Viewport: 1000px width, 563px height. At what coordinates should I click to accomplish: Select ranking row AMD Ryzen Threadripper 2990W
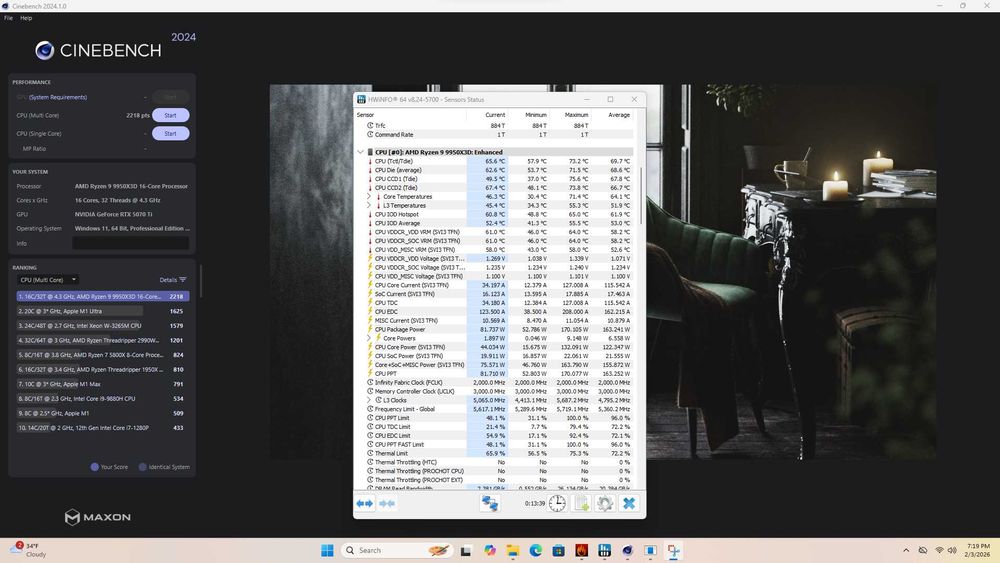click(103, 340)
